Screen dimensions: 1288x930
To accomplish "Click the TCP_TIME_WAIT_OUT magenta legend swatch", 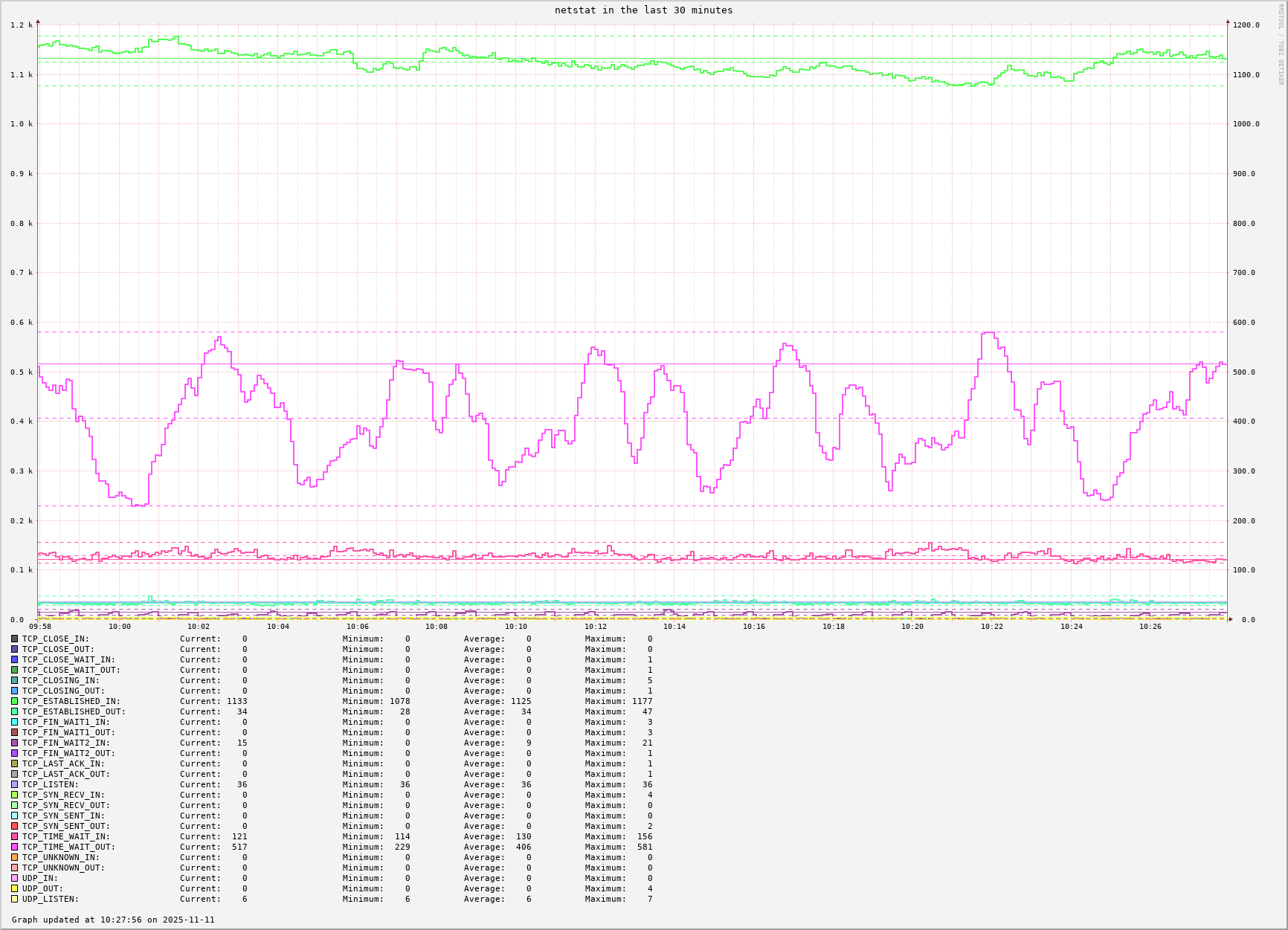I will click(x=15, y=847).
